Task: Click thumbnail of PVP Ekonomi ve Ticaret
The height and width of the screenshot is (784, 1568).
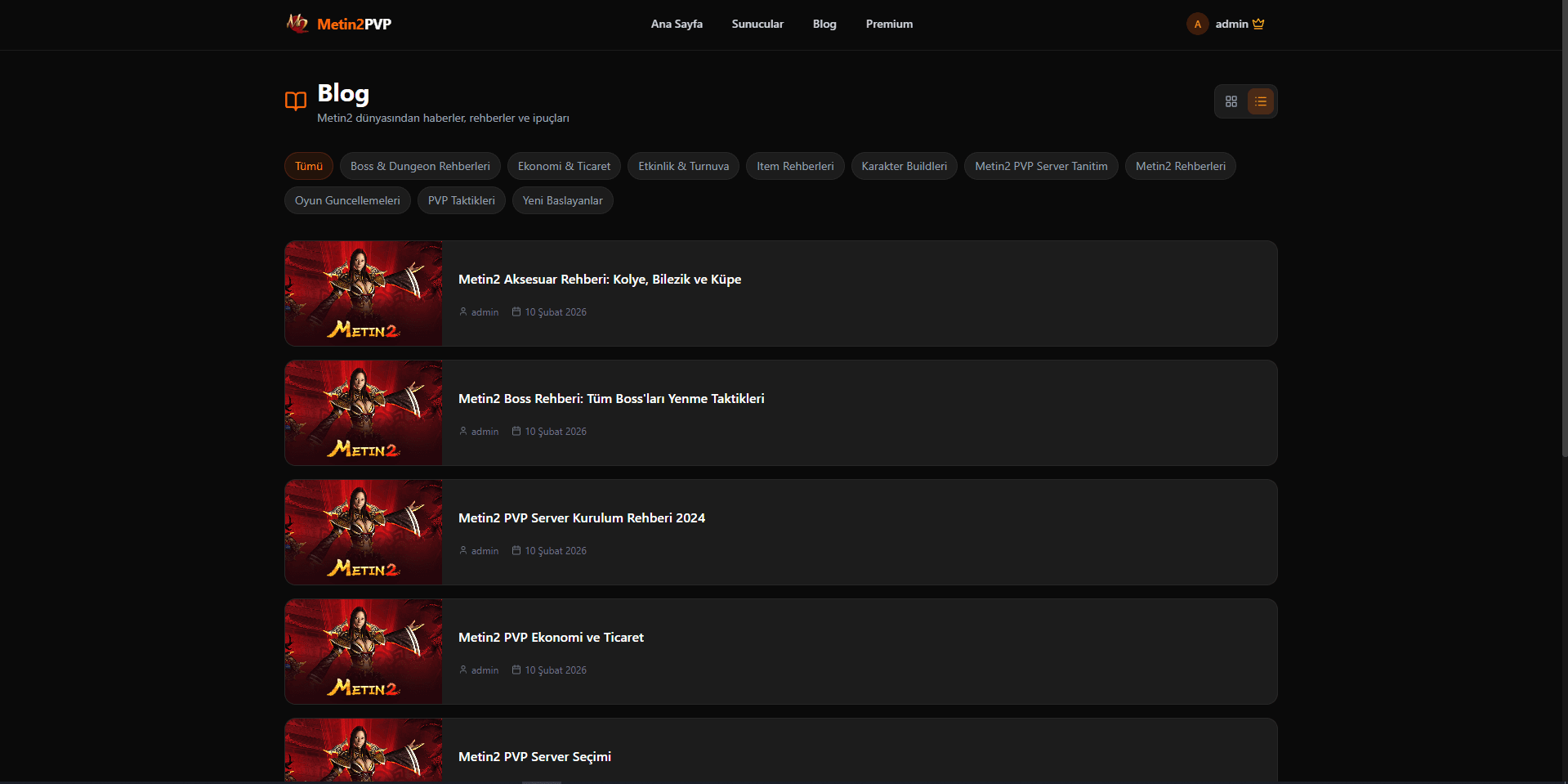Action: pos(364,652)
